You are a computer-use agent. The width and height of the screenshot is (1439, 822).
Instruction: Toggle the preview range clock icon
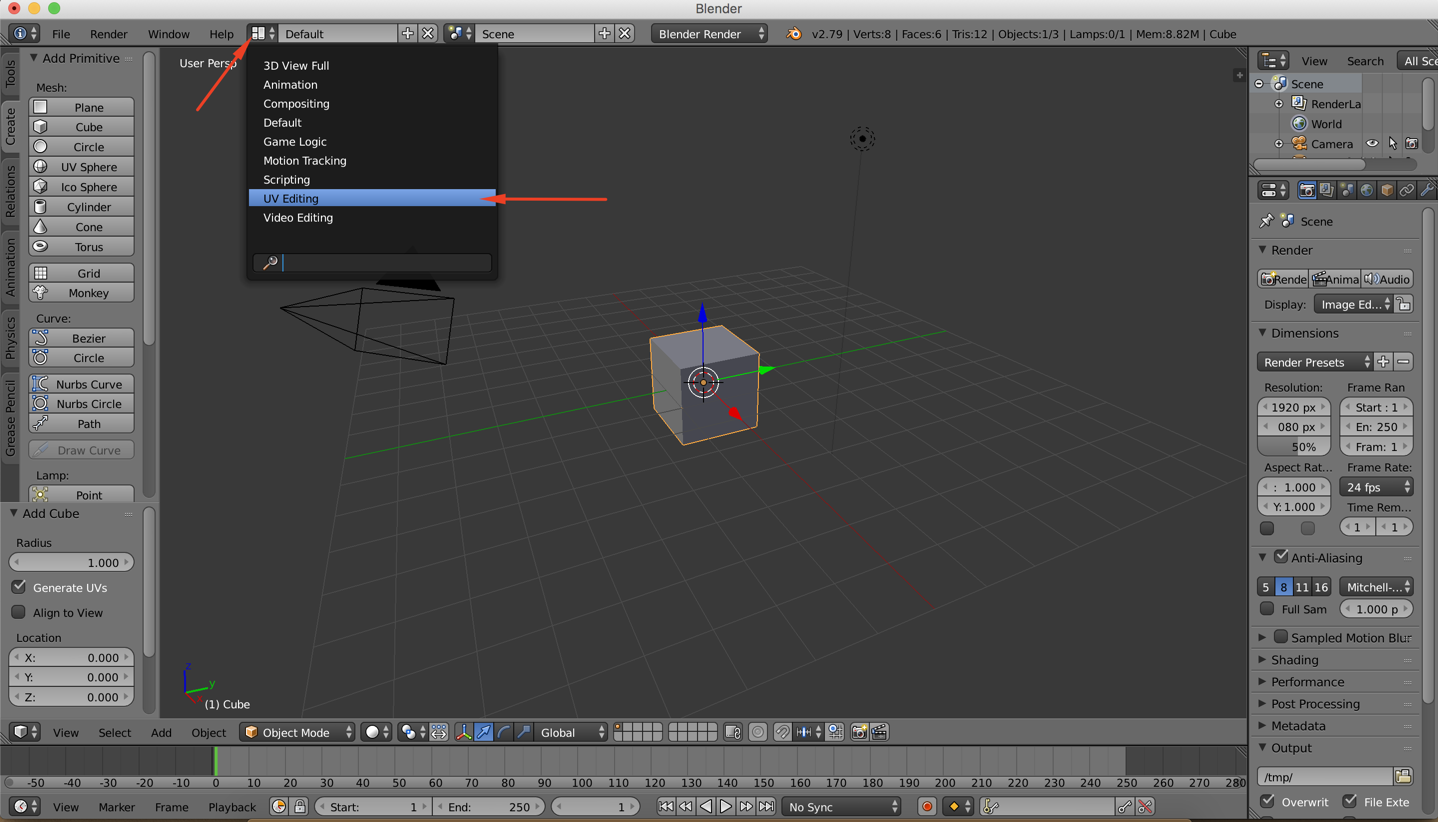[x=279, y=806]
